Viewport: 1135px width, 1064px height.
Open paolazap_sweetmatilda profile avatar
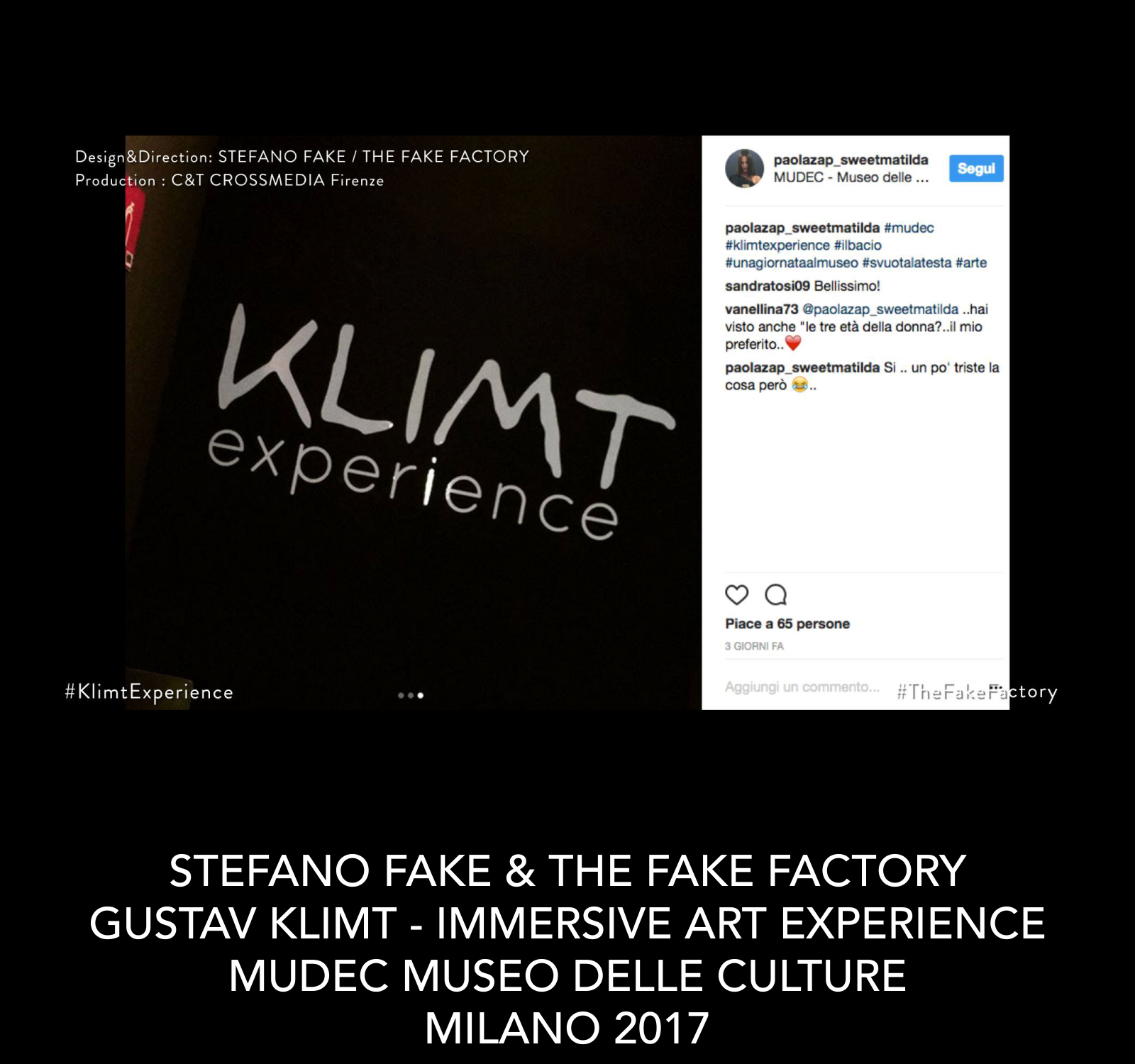coord(744,168)
